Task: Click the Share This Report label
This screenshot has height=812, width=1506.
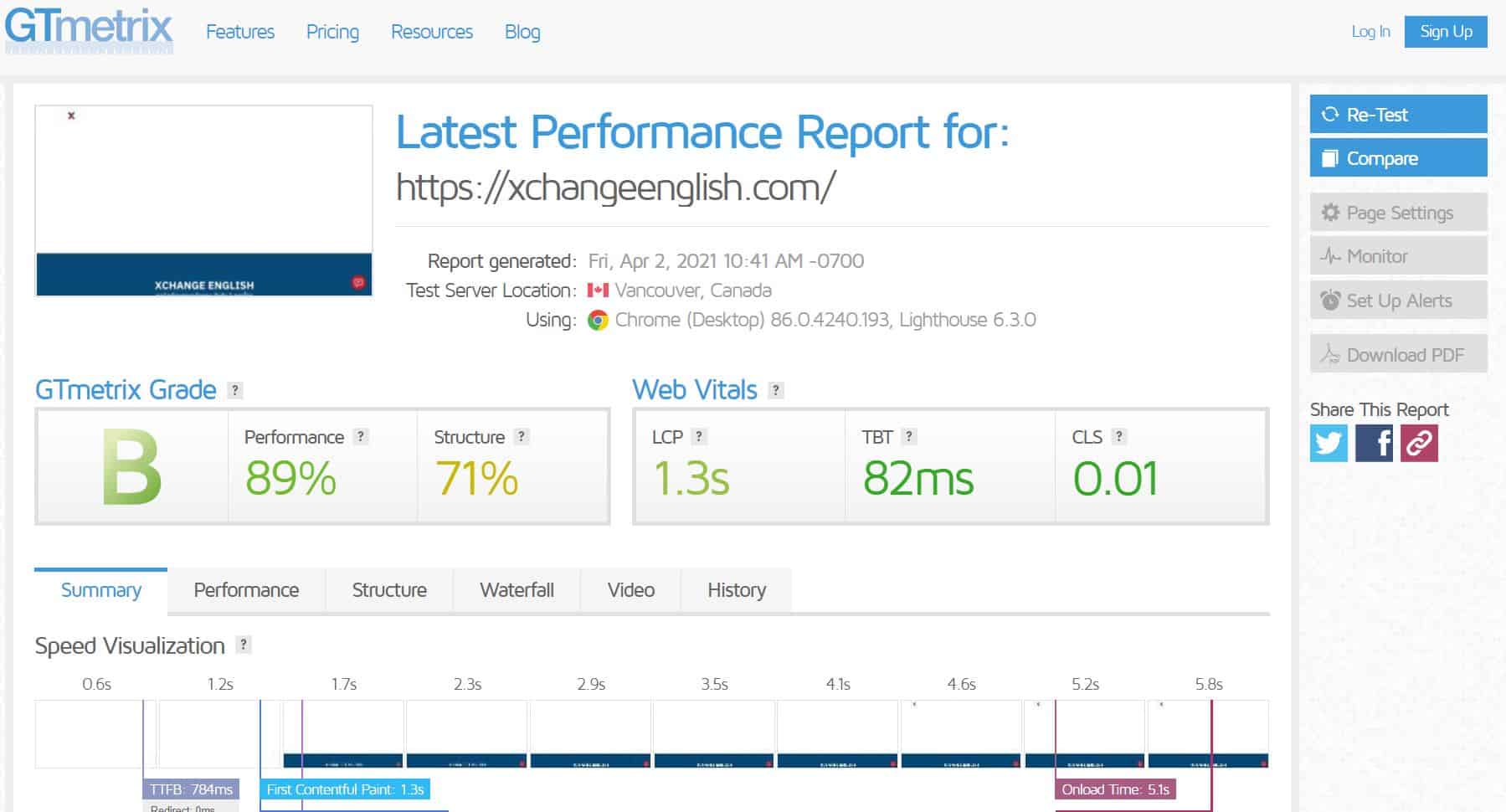Action: click(x=1379, y=409)
